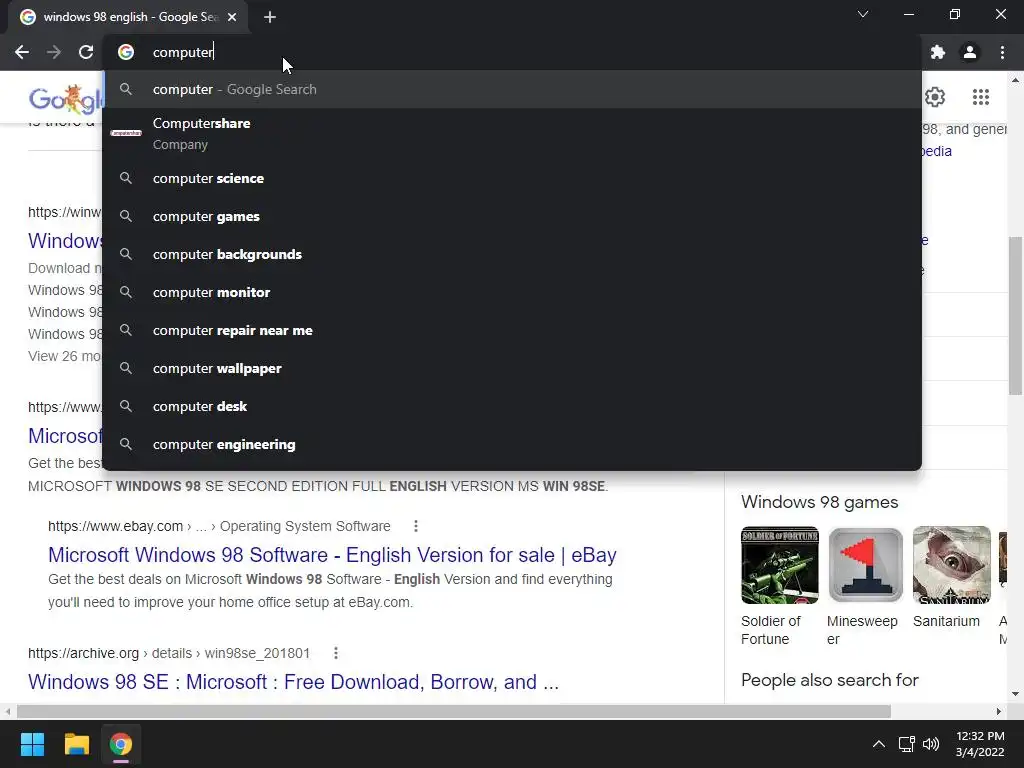
Task: Open the Google apps grid
Action: tap(980, 97)
